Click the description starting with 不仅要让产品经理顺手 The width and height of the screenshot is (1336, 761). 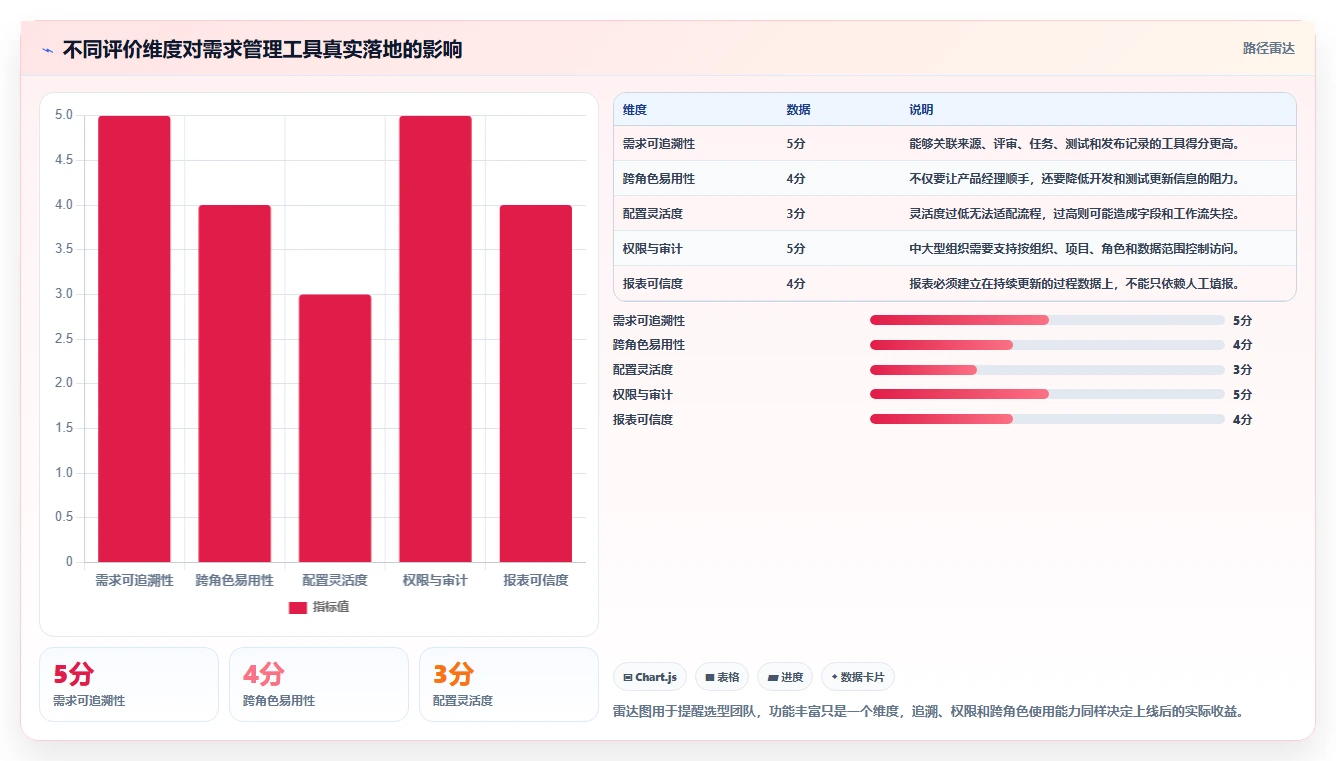pos(1075,179)
